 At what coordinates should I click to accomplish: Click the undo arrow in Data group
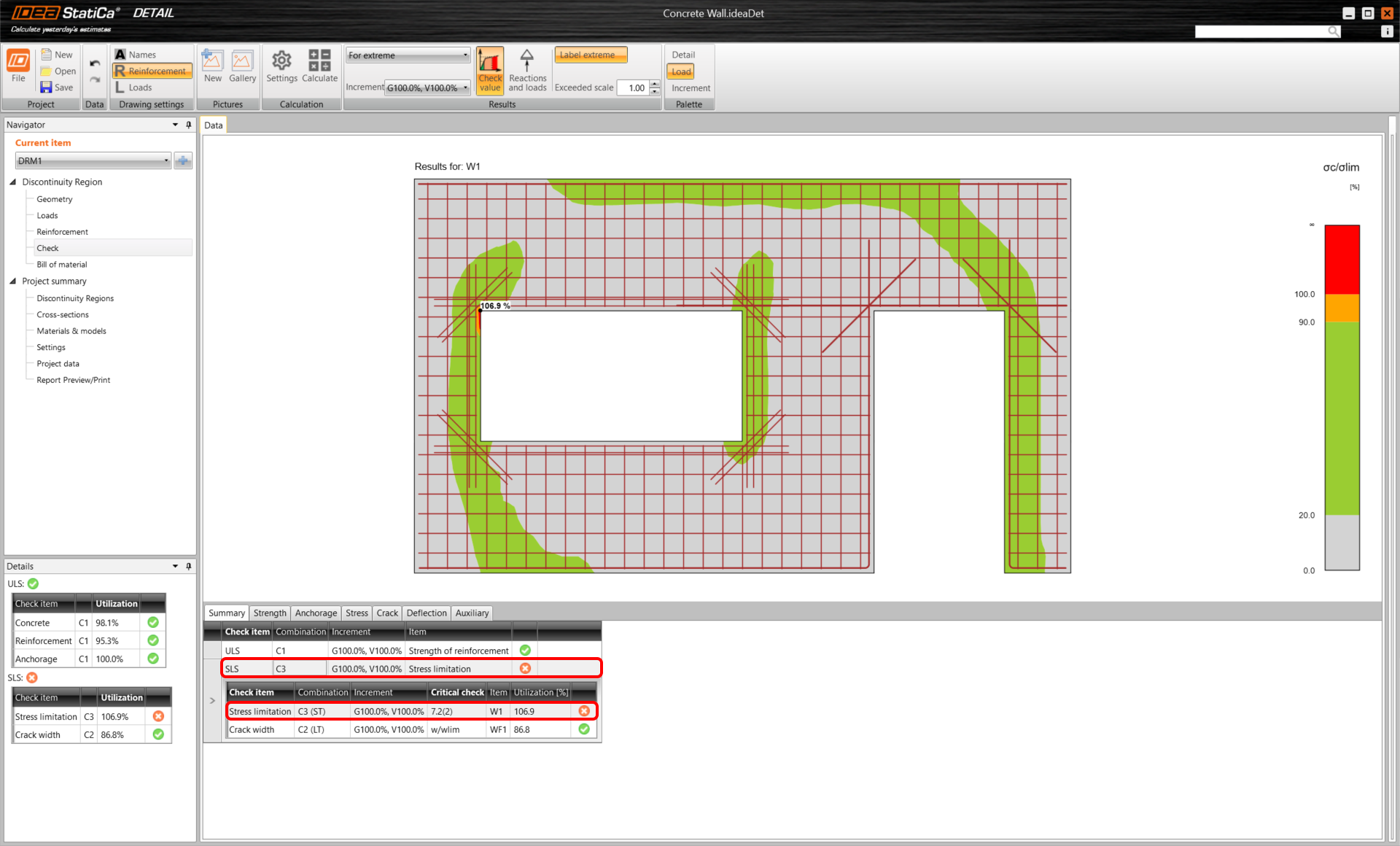(95, 63)
